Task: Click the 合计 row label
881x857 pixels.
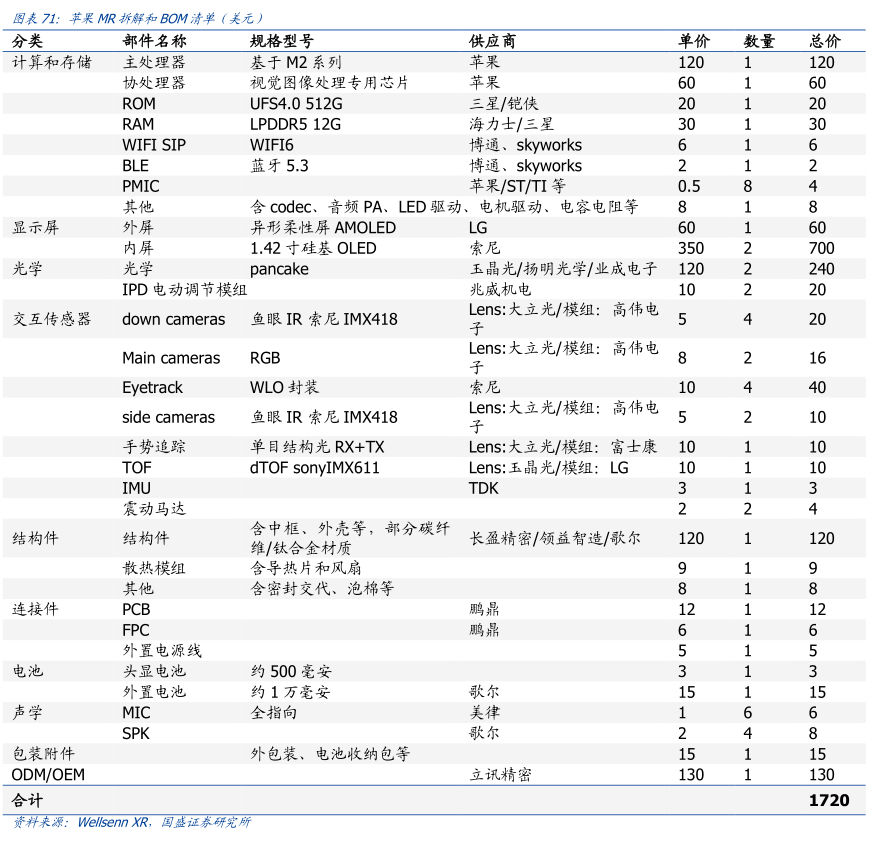Action: [28, 800]
